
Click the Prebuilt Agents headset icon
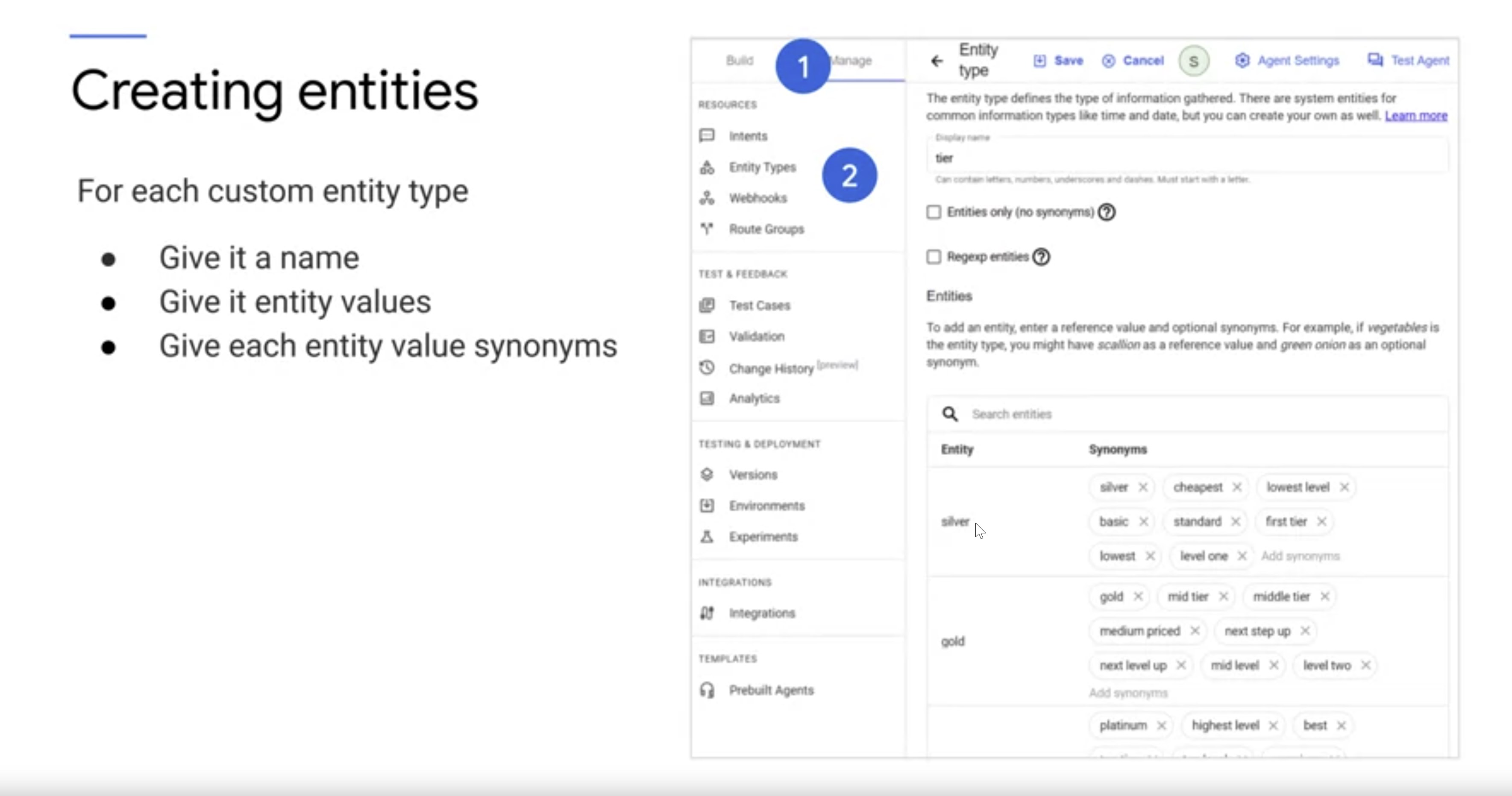coord(707,690)
